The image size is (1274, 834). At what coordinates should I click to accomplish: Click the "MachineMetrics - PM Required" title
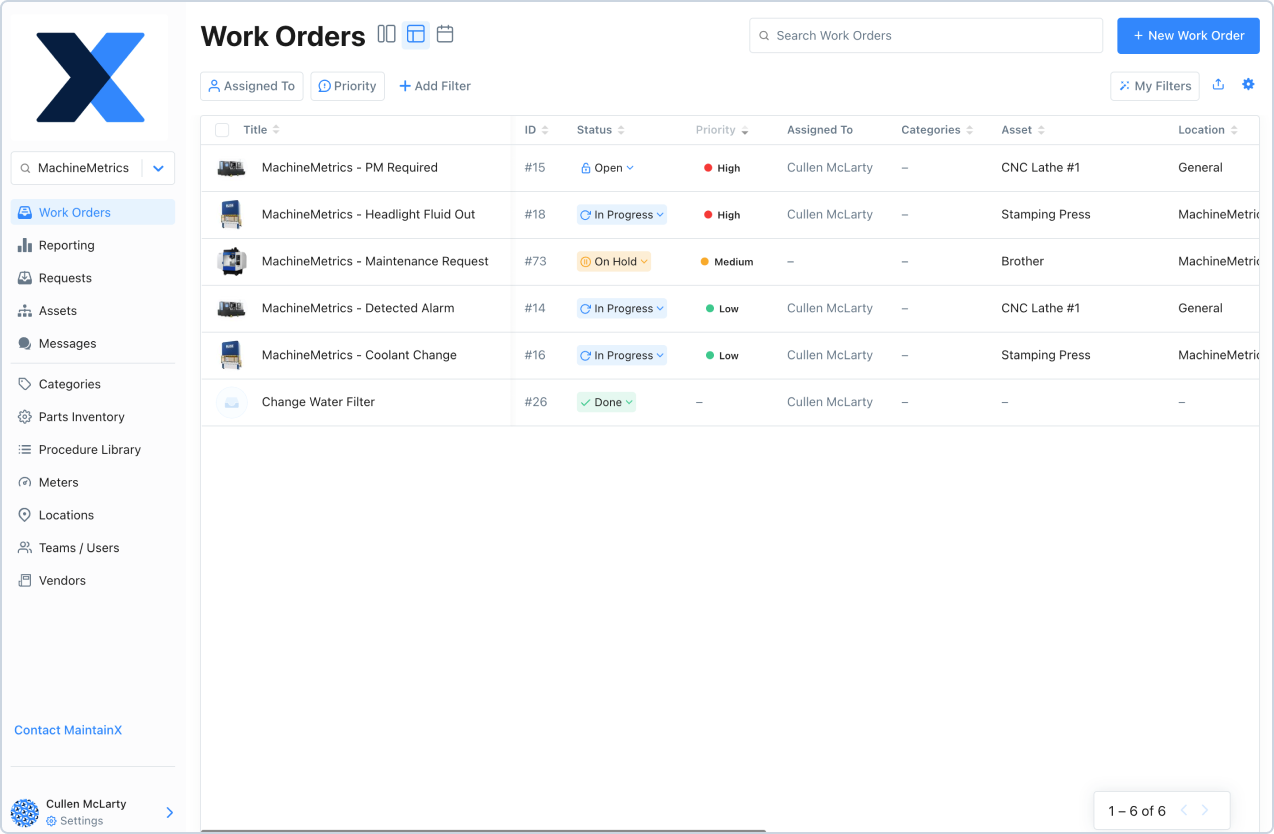coord(350,168)
